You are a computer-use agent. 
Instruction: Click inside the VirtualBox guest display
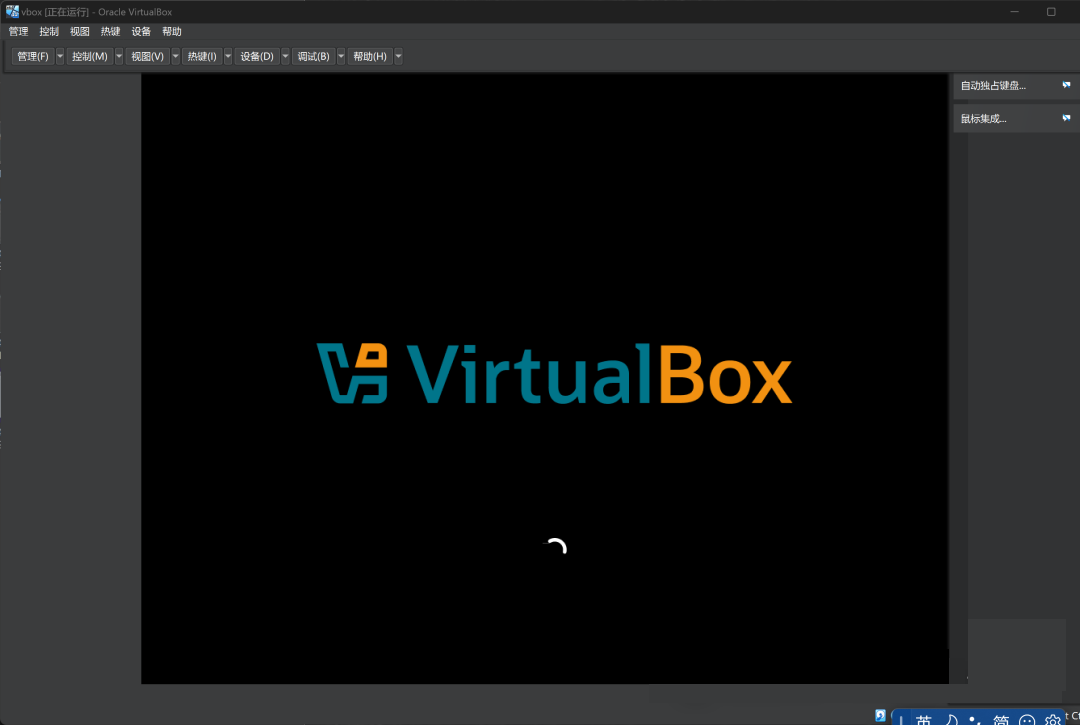[545, 379]
